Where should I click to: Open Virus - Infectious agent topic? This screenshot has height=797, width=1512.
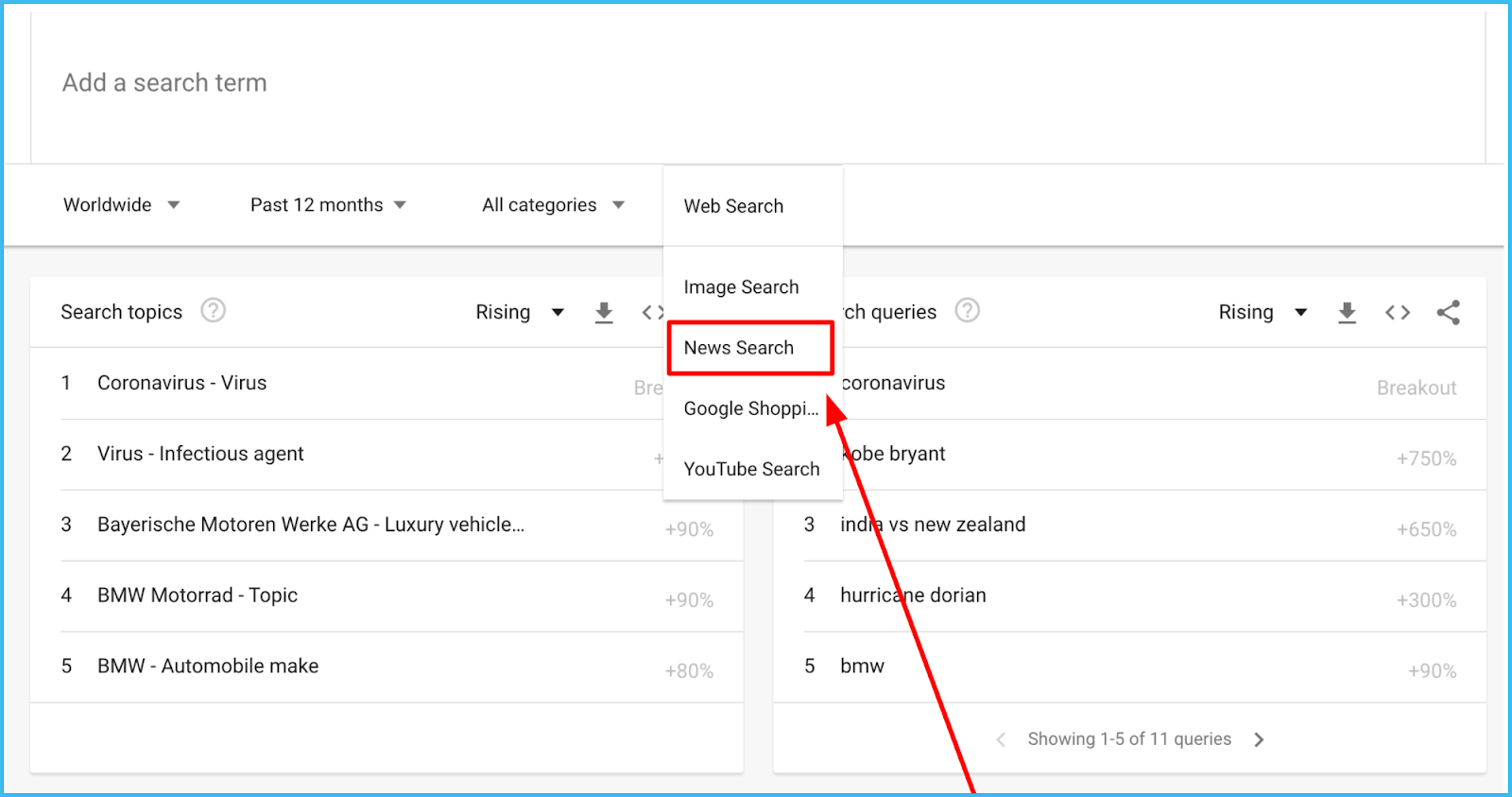tap(200, 454)
